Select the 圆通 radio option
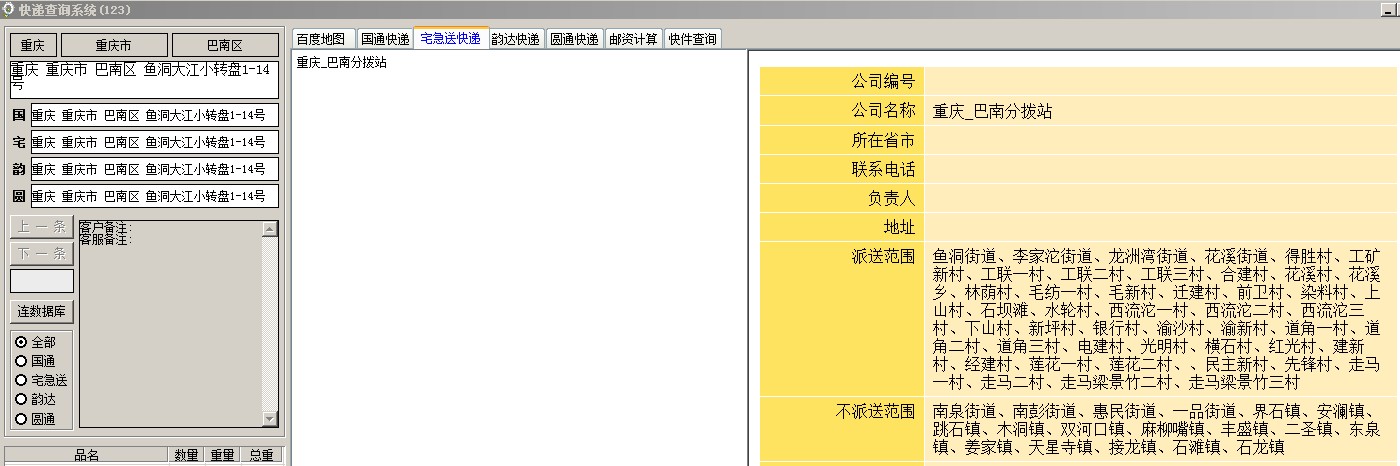 [21, 419]
